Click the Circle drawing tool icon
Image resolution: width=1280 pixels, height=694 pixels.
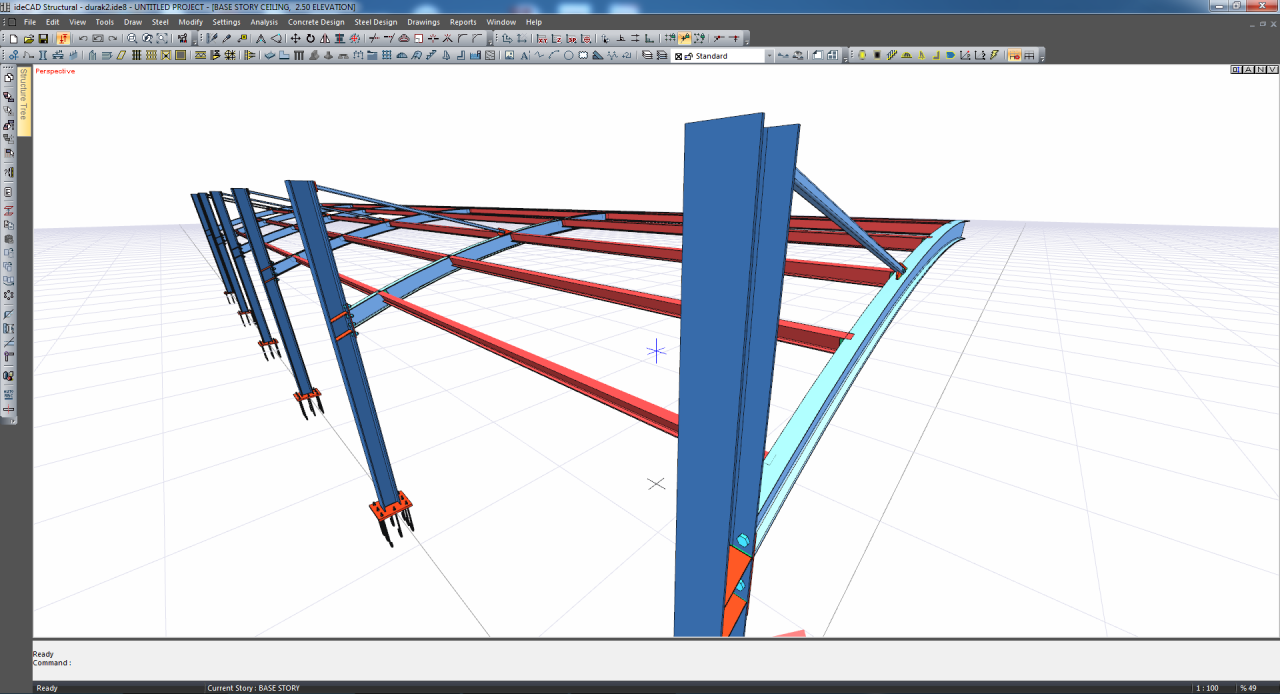point(569,55)
